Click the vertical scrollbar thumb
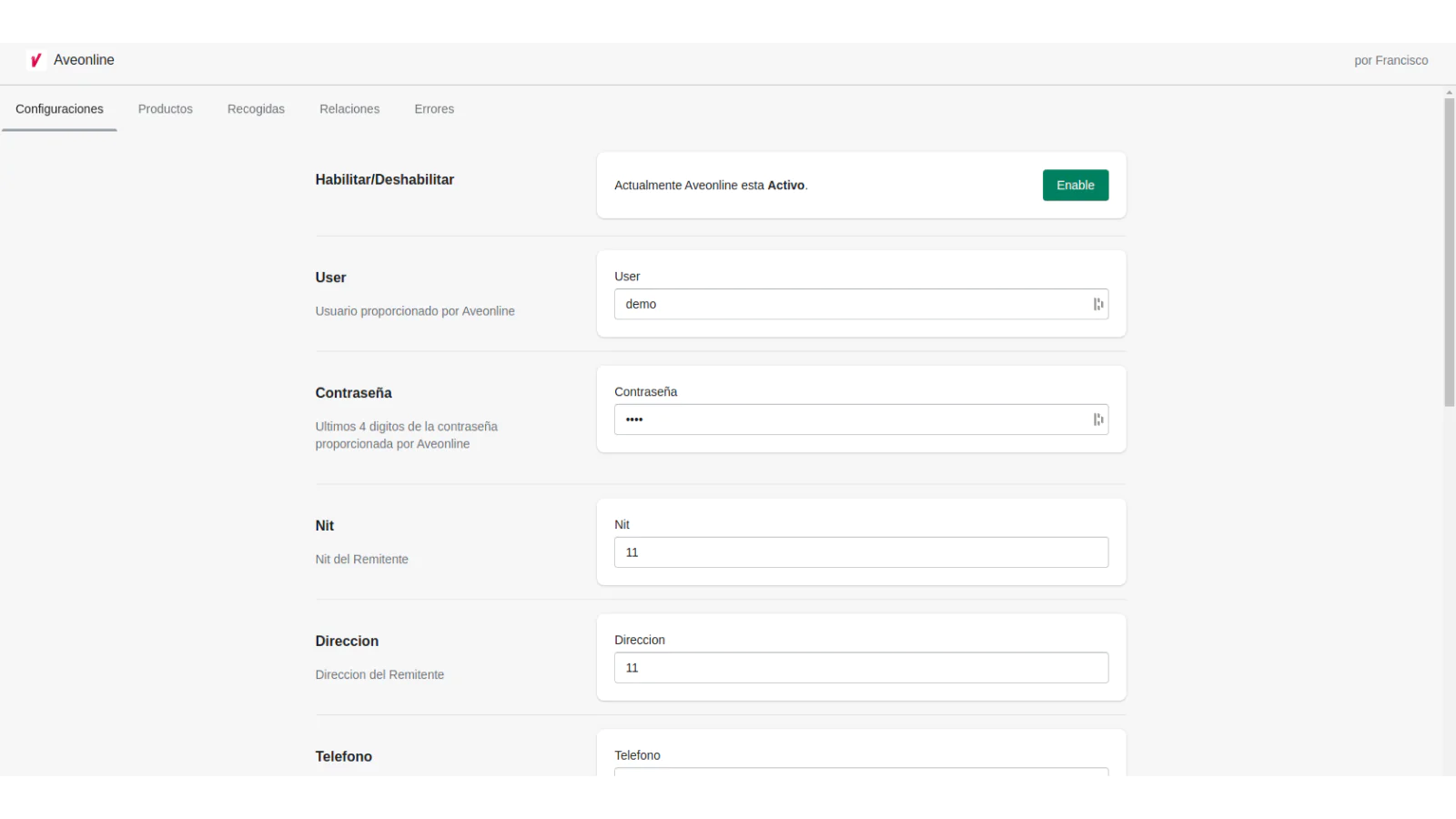This screenshot has height=819, width=1456. pos(1449,252)
